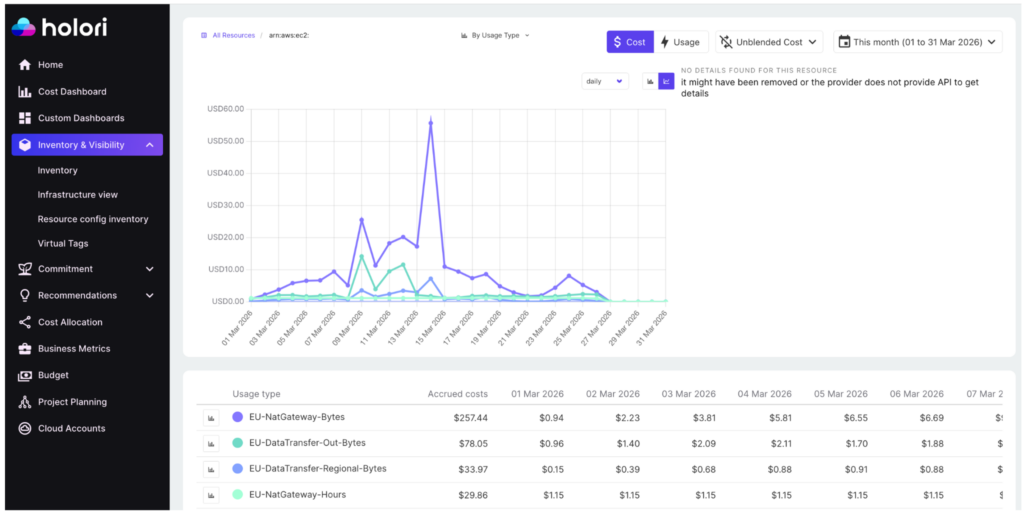Click chart icon for EU-NatGateway-Hours row
1024x514 pixels.
211,495
